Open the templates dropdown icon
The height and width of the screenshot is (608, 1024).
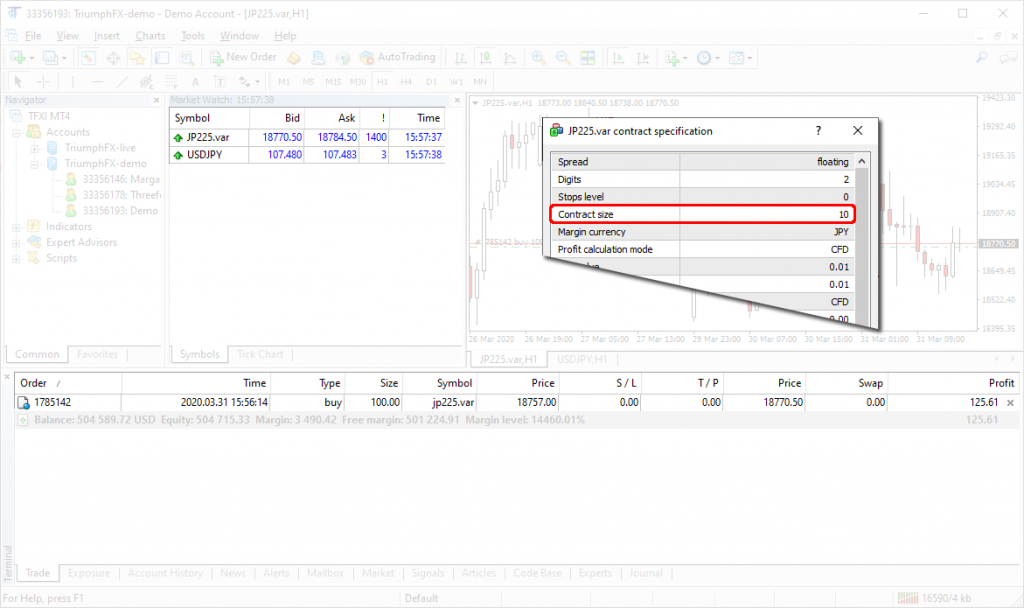coord(740,58)
